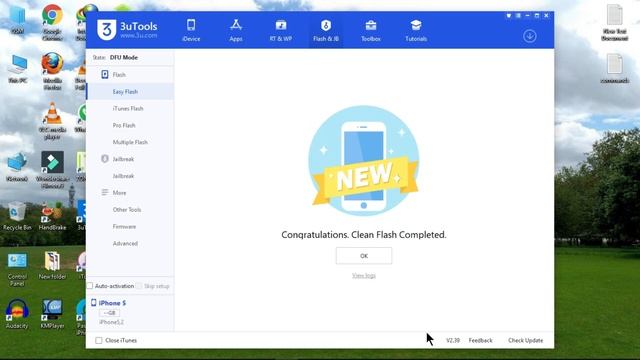This screenshot has height=360, width=640.
Task: Open KMPlayer desktop shortcut
Action: click(x=52, y=314)
